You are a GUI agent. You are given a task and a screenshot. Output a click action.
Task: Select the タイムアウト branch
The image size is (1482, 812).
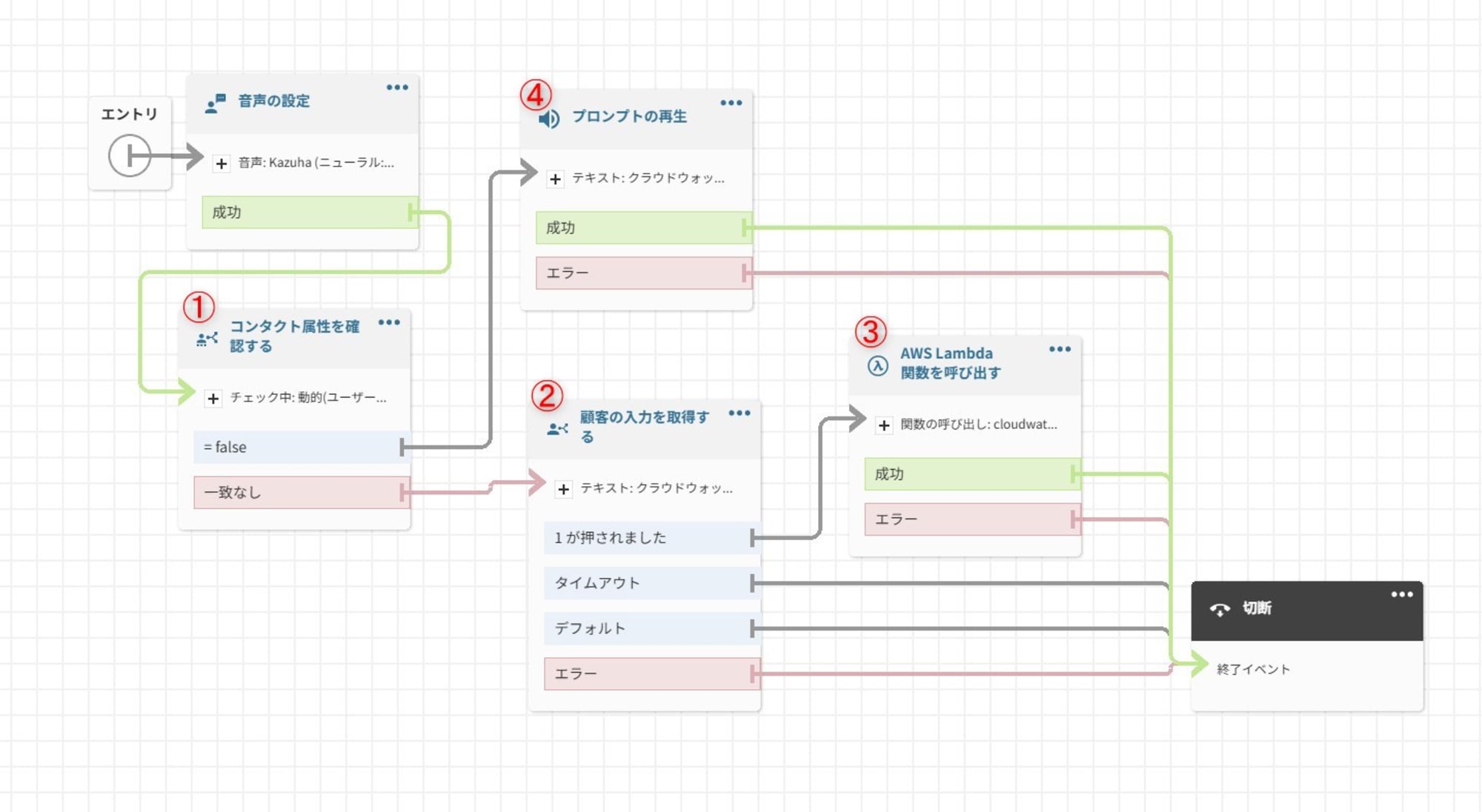click(652, 584)
